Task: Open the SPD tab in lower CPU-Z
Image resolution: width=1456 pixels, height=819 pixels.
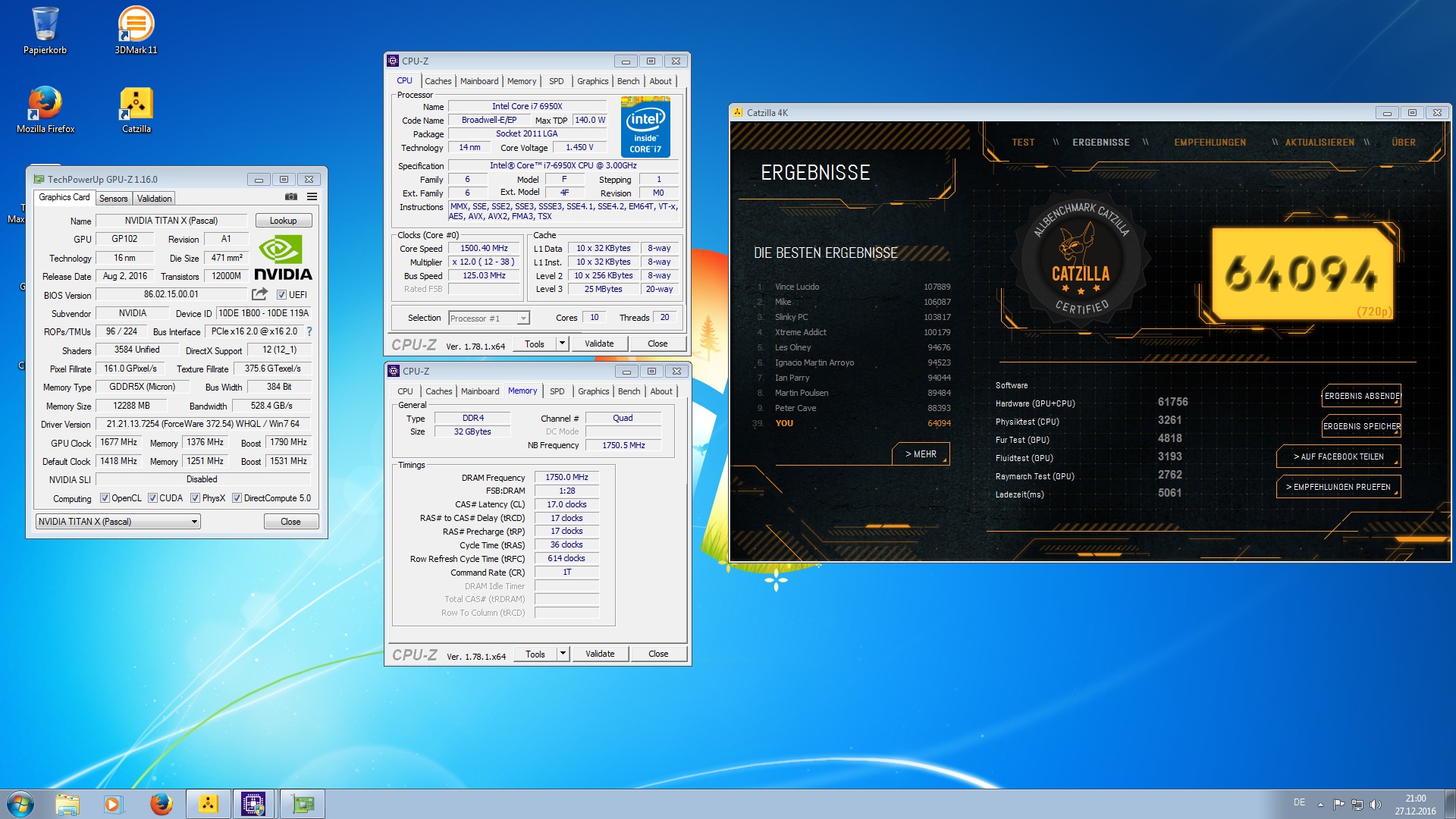Action: tap(557, 391)
